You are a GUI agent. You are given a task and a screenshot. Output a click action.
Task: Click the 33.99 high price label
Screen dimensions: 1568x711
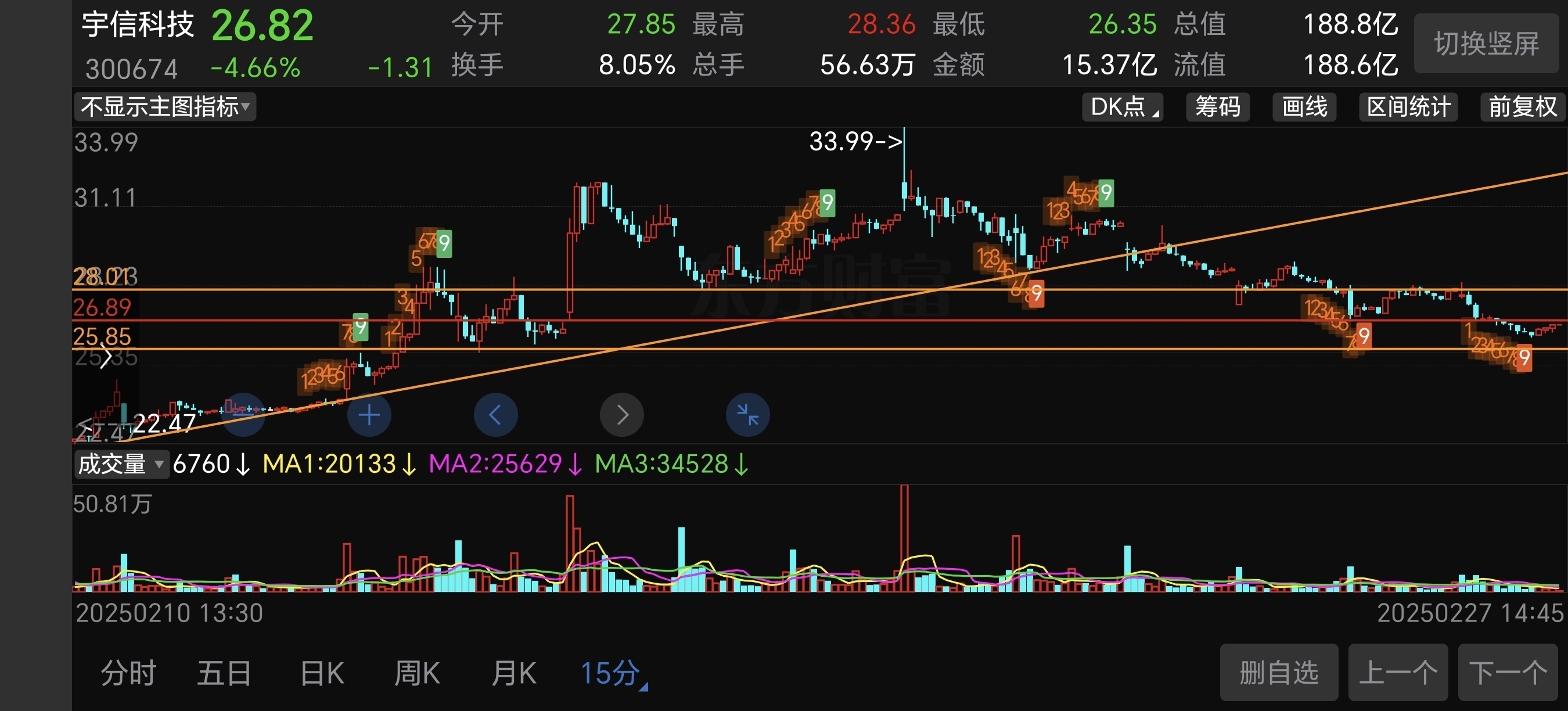click(x=855, y=141)
